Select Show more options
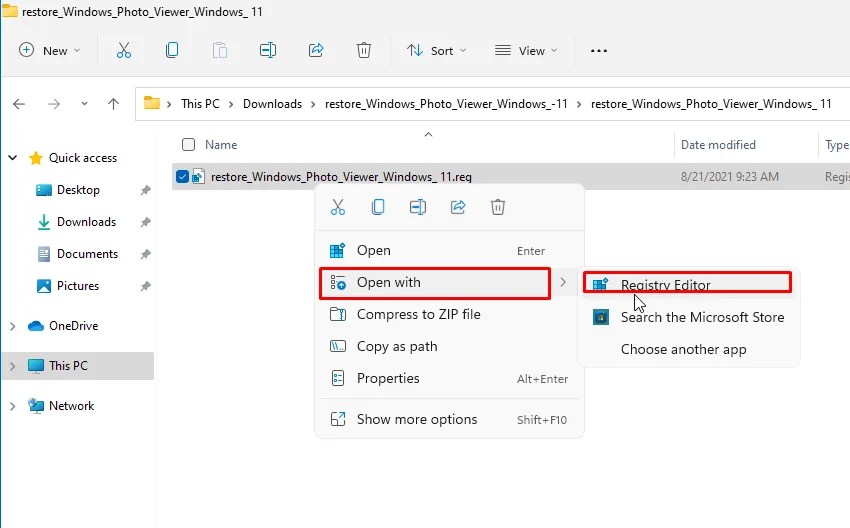This screenshot has width=850, height=528. coord(449,420)
